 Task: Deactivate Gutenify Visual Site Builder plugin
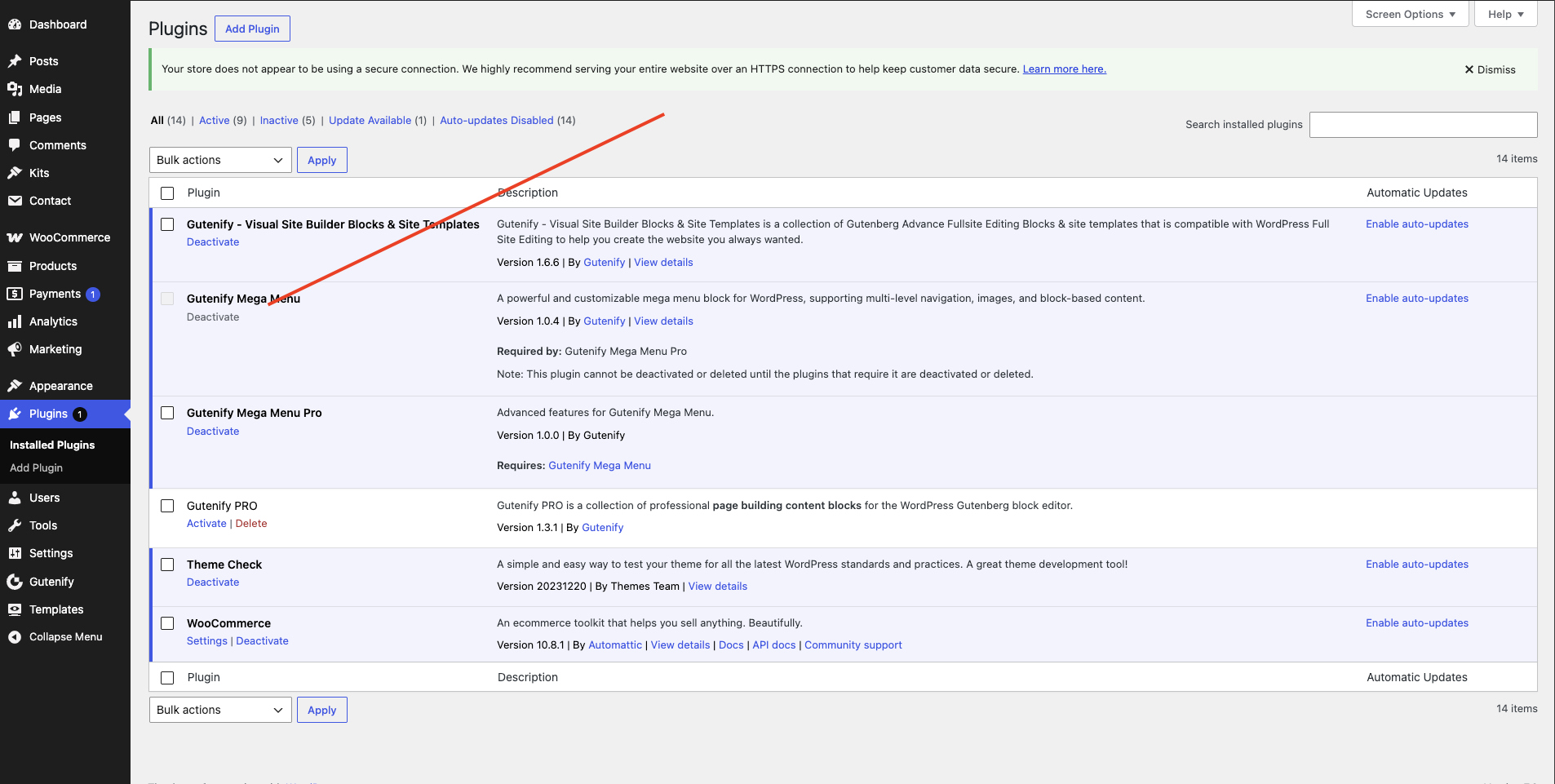213,241
